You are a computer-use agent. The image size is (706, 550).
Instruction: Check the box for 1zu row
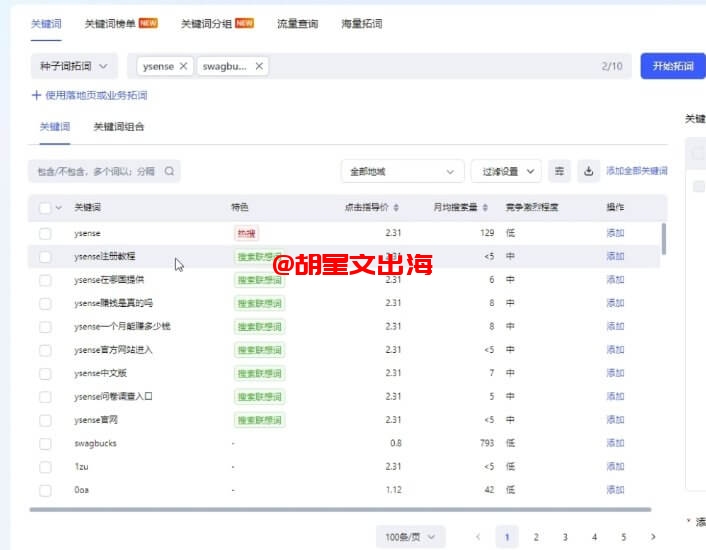[45, 467]
